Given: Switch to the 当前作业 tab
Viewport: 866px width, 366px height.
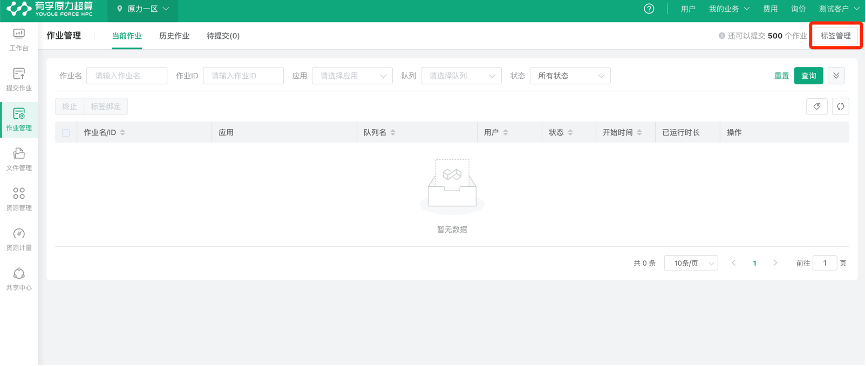Looking at the screenshot, I should click(127, 36).
